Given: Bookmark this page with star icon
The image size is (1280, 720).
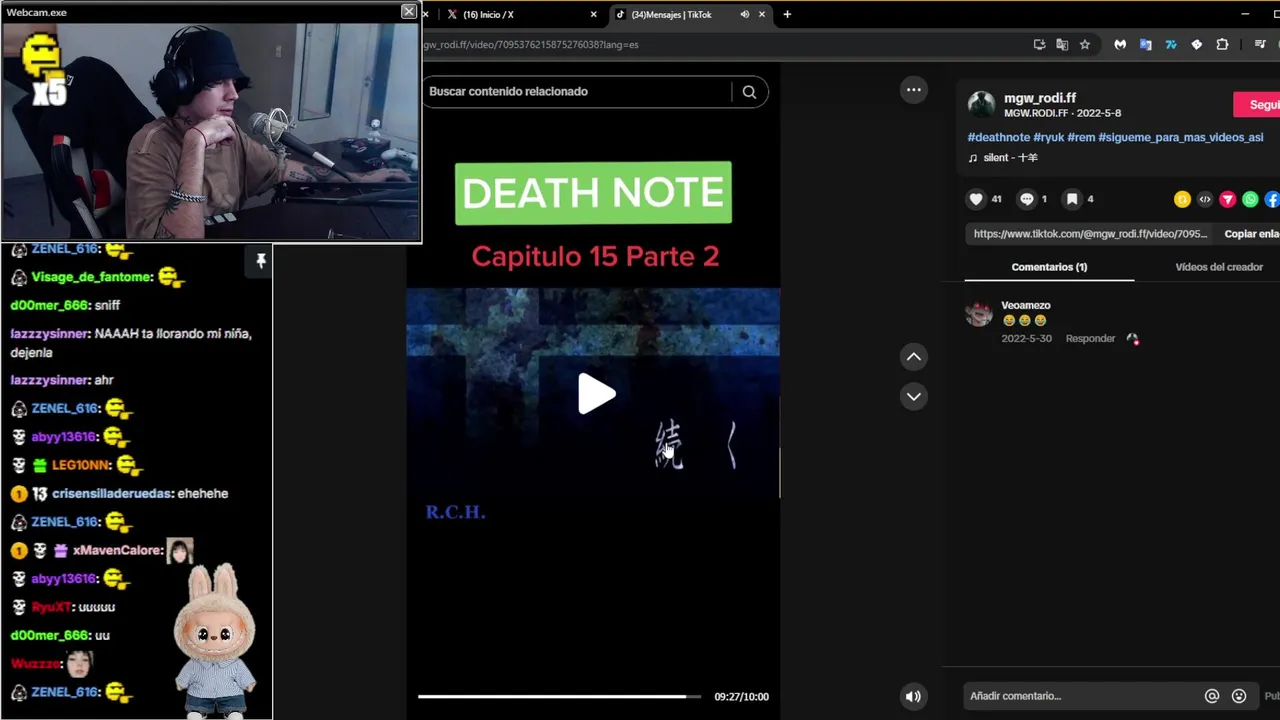Looking at the screenshot, I should pos(1085,44).
